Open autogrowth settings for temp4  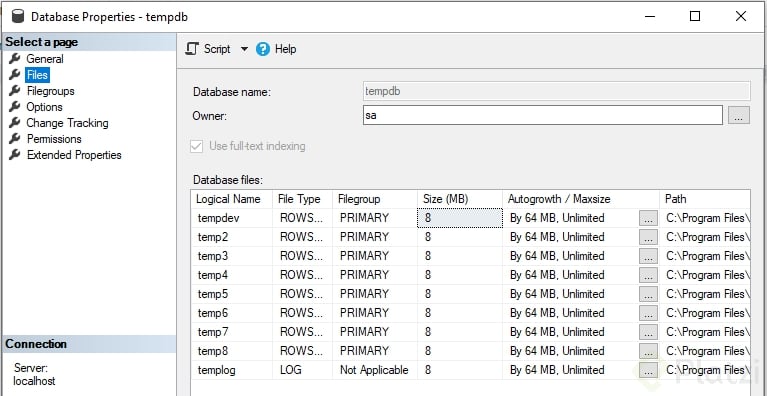pos(648,276)
